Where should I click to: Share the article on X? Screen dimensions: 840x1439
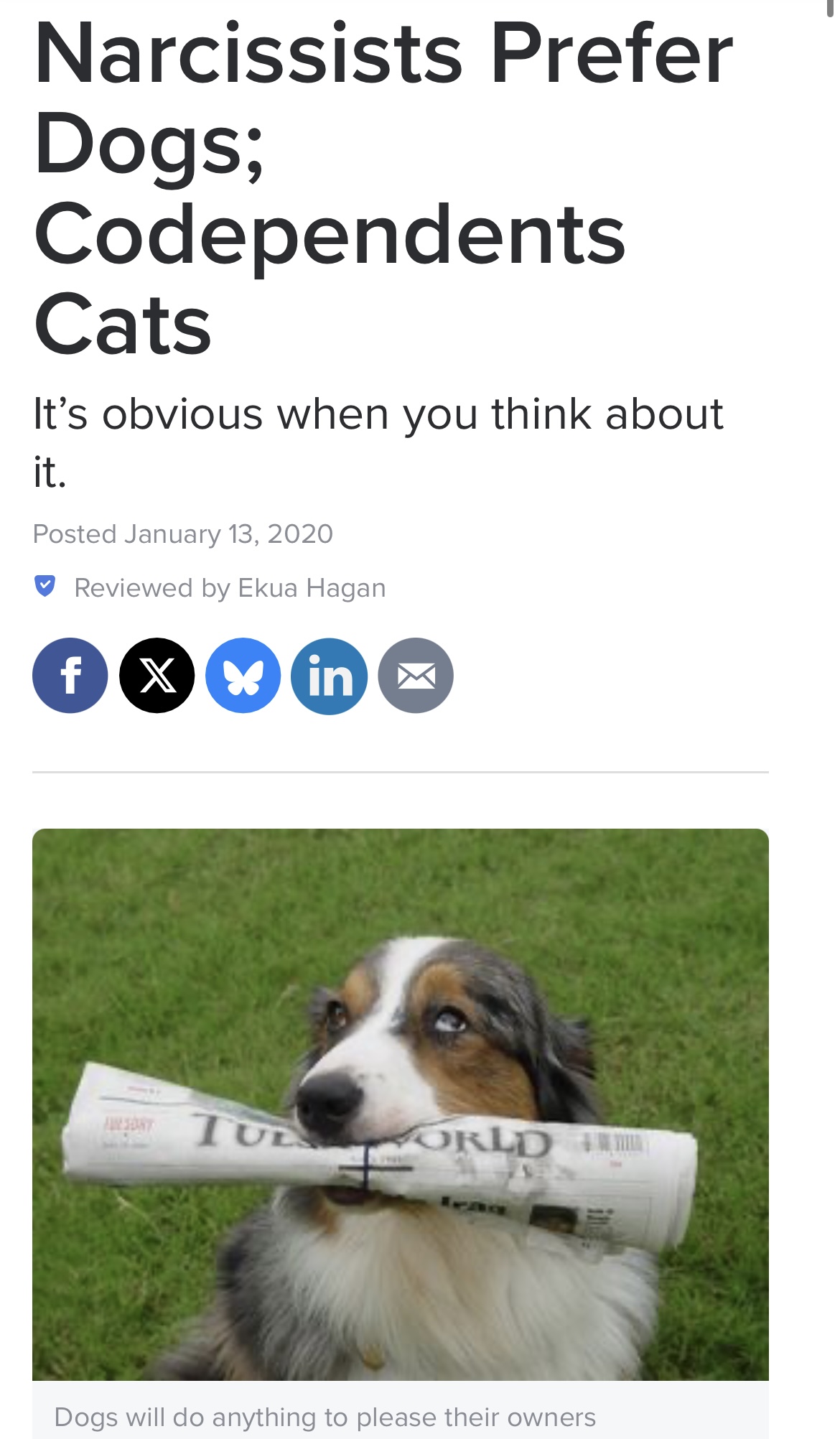[157, 675]
